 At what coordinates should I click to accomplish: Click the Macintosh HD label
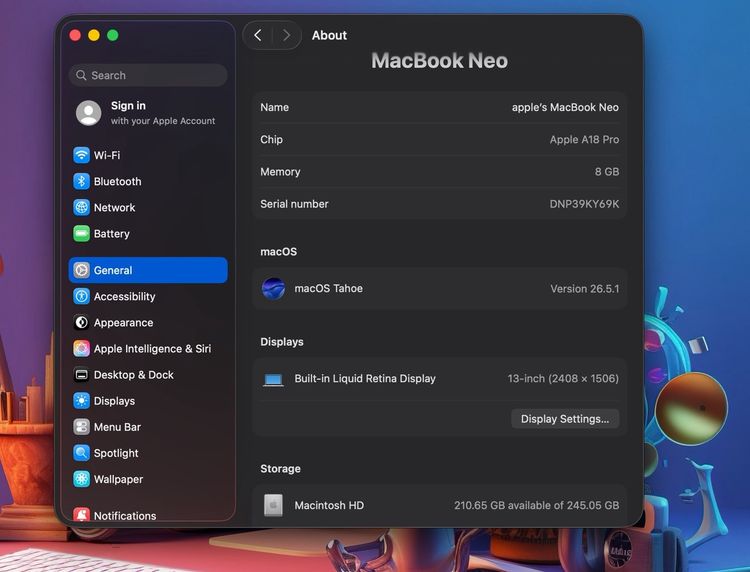tap(329, 505)
